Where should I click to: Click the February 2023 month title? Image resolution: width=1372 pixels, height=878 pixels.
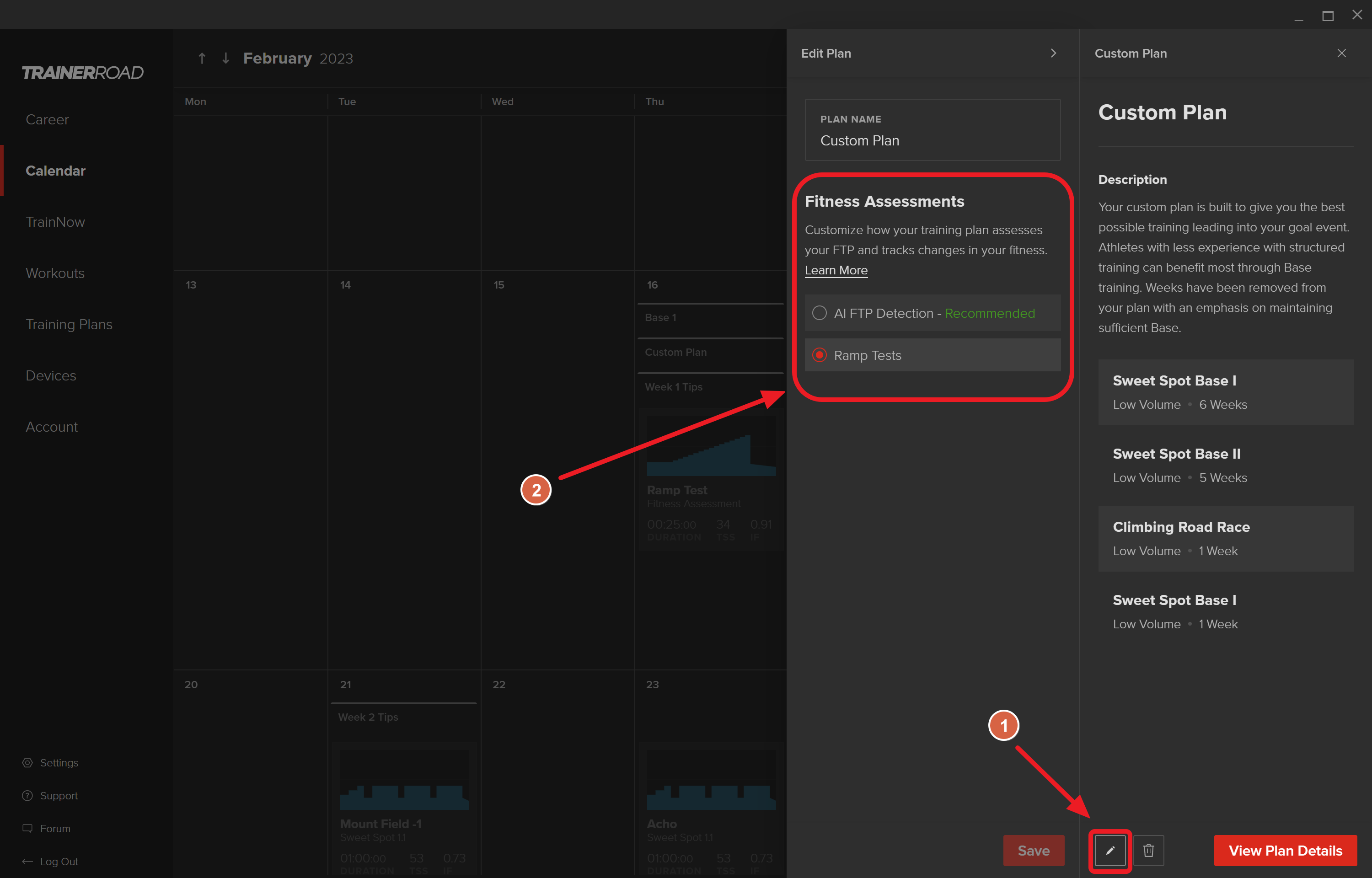(x=298, y=58)
